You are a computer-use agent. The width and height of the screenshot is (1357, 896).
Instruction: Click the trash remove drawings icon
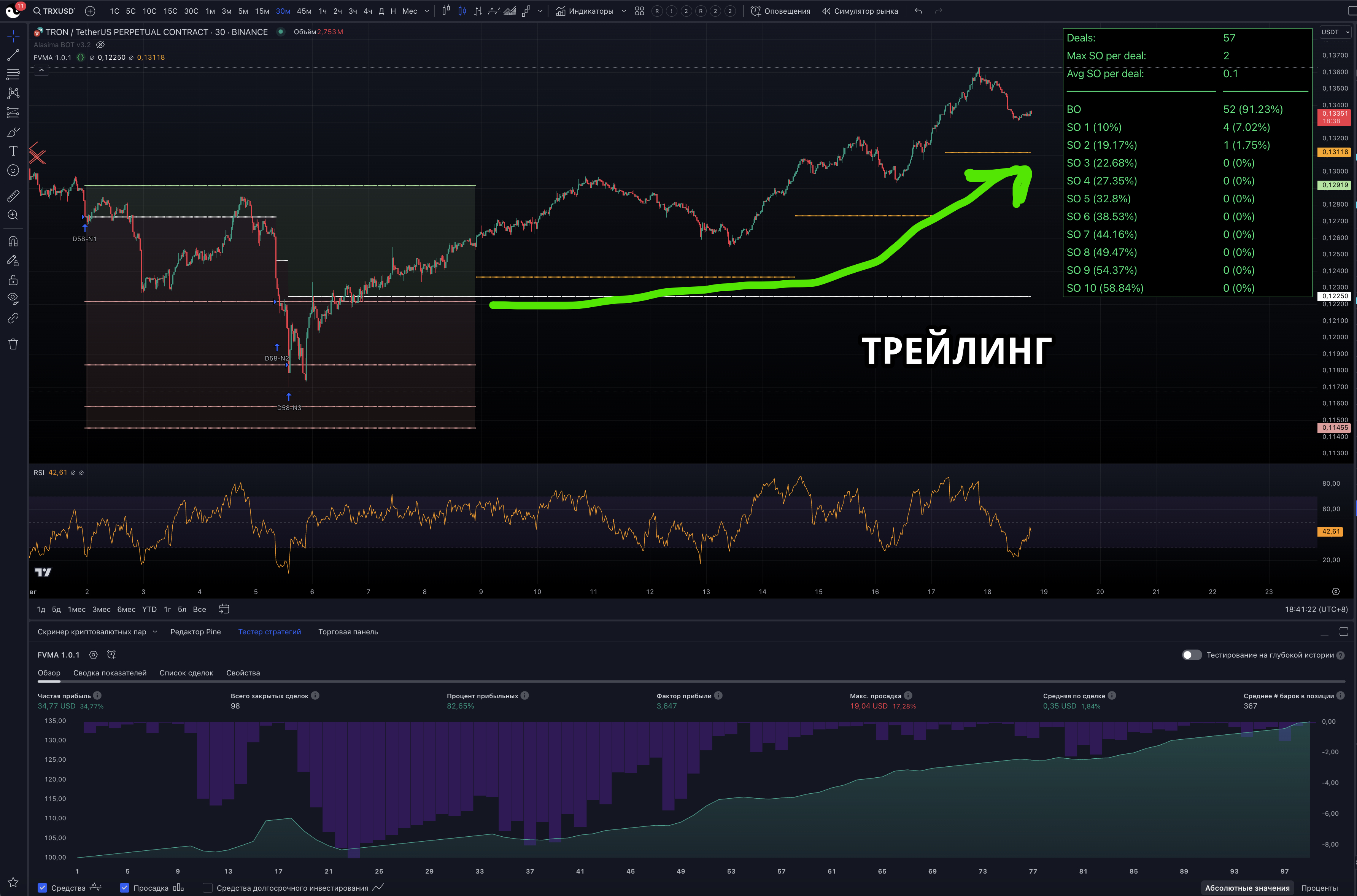13,344
